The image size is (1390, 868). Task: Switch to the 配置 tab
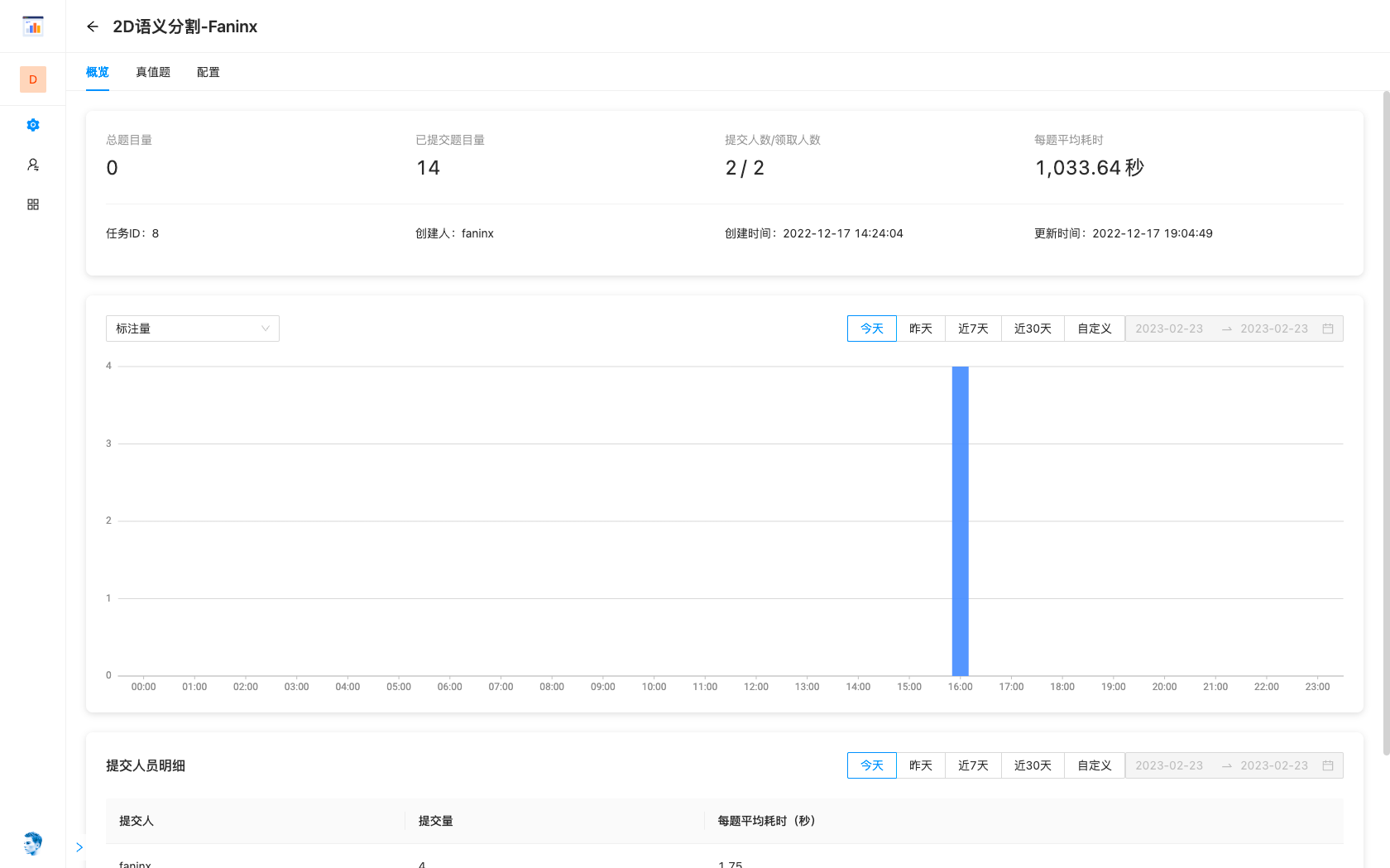tap(208, 72)
